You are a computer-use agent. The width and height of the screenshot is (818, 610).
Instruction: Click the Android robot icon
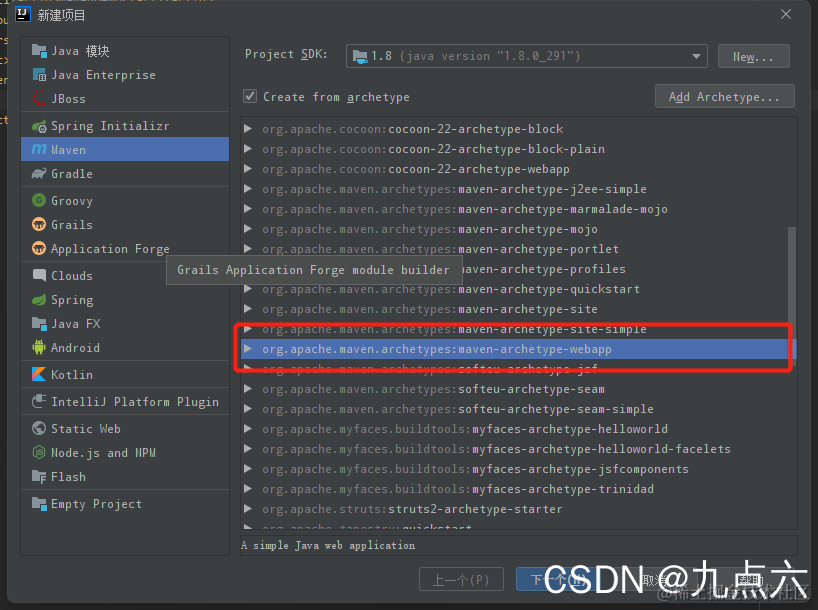pyautogui.click(x=39, y=348)
